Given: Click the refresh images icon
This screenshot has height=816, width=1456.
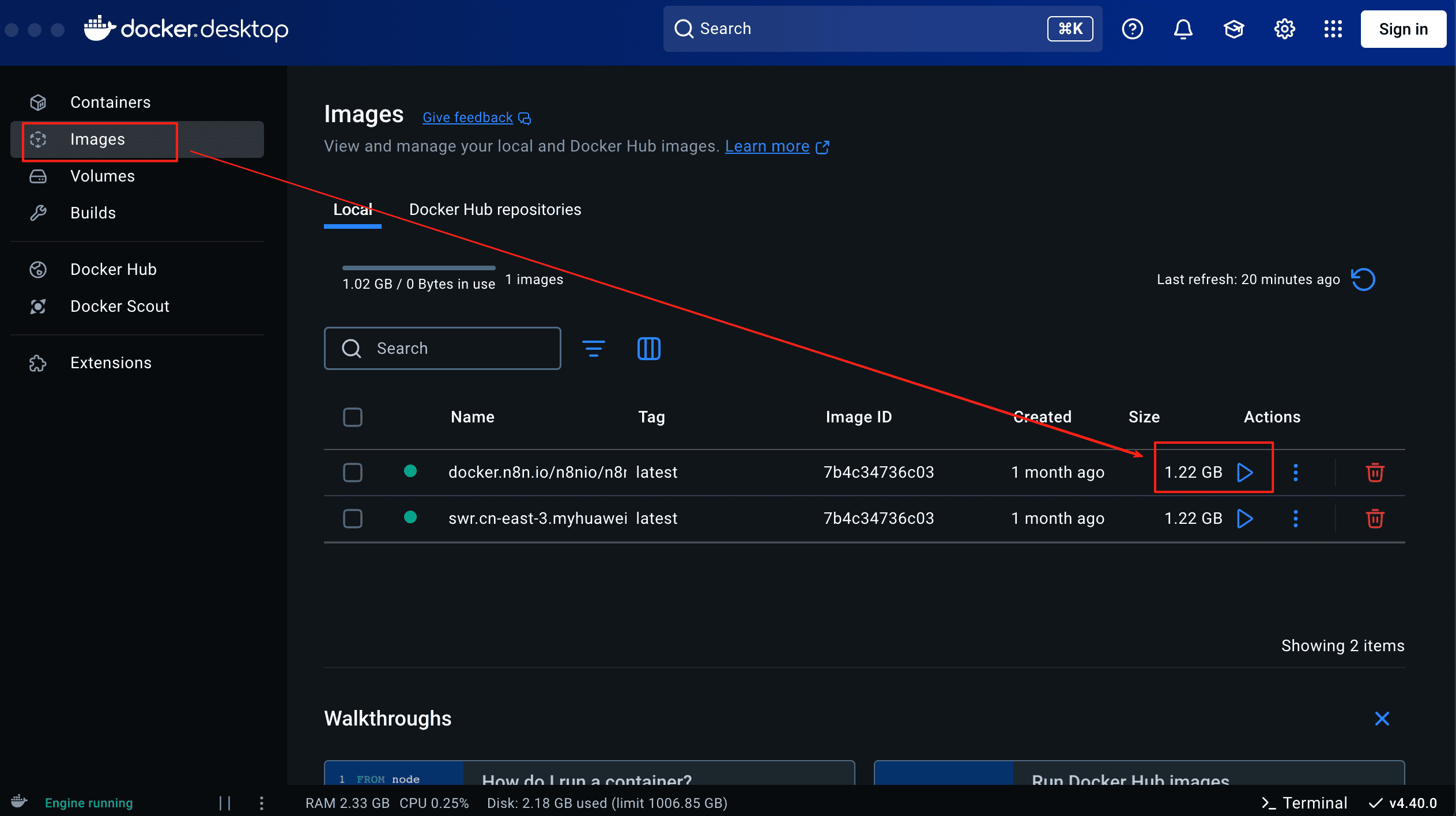Looking at the screenshot, I should tap(1363, 280).
